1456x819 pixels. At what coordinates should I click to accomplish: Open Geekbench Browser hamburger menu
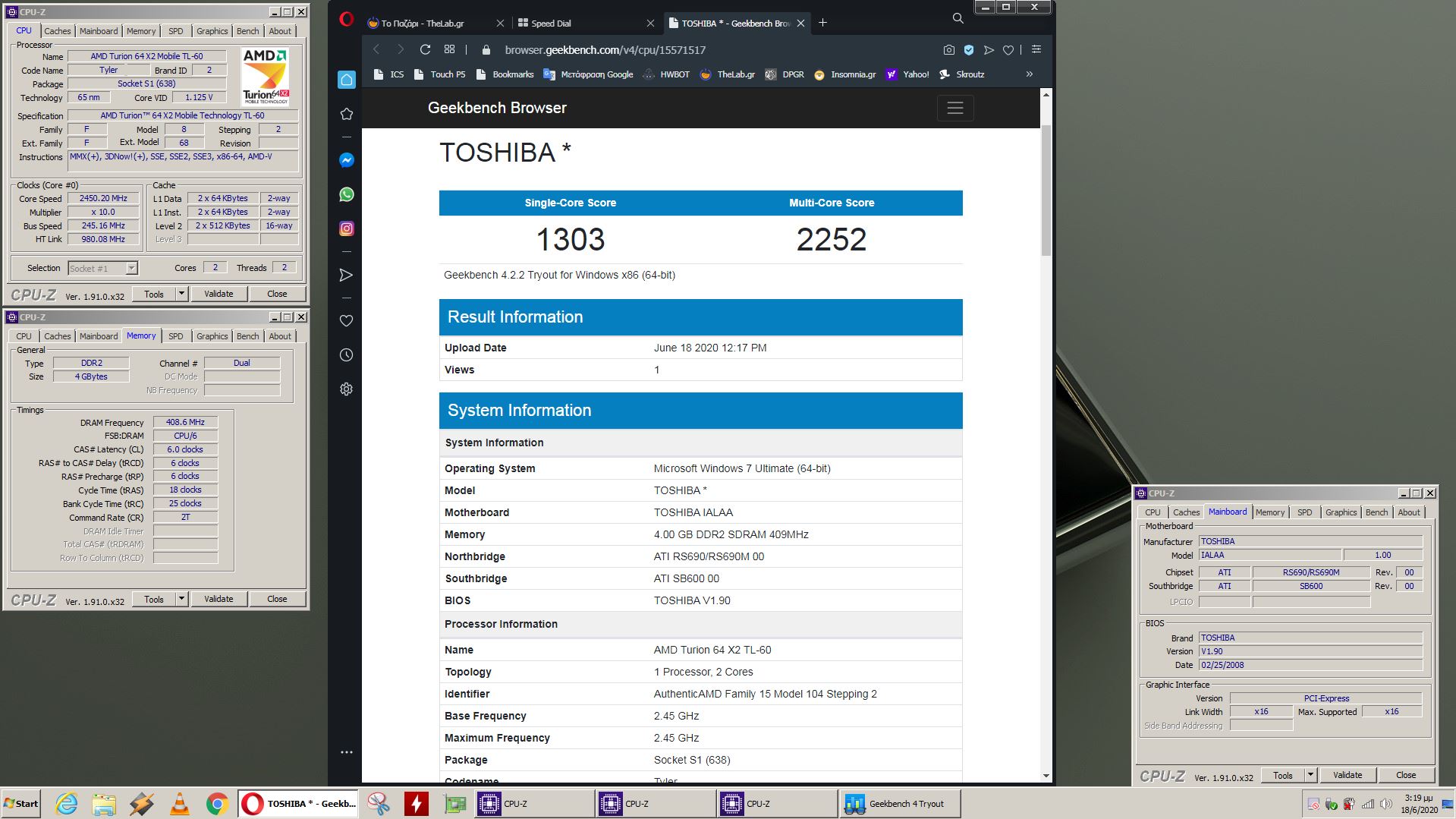[x=954, y=108]
